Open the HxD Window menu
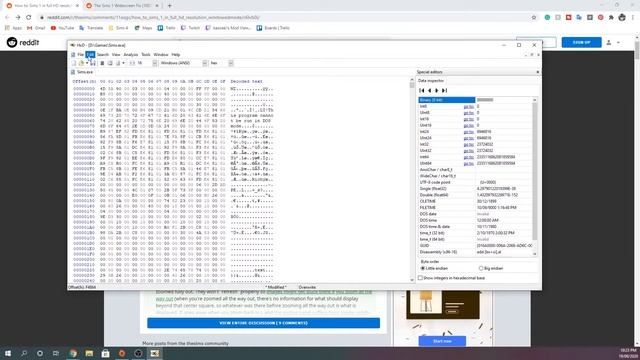 tap(161, 55)
